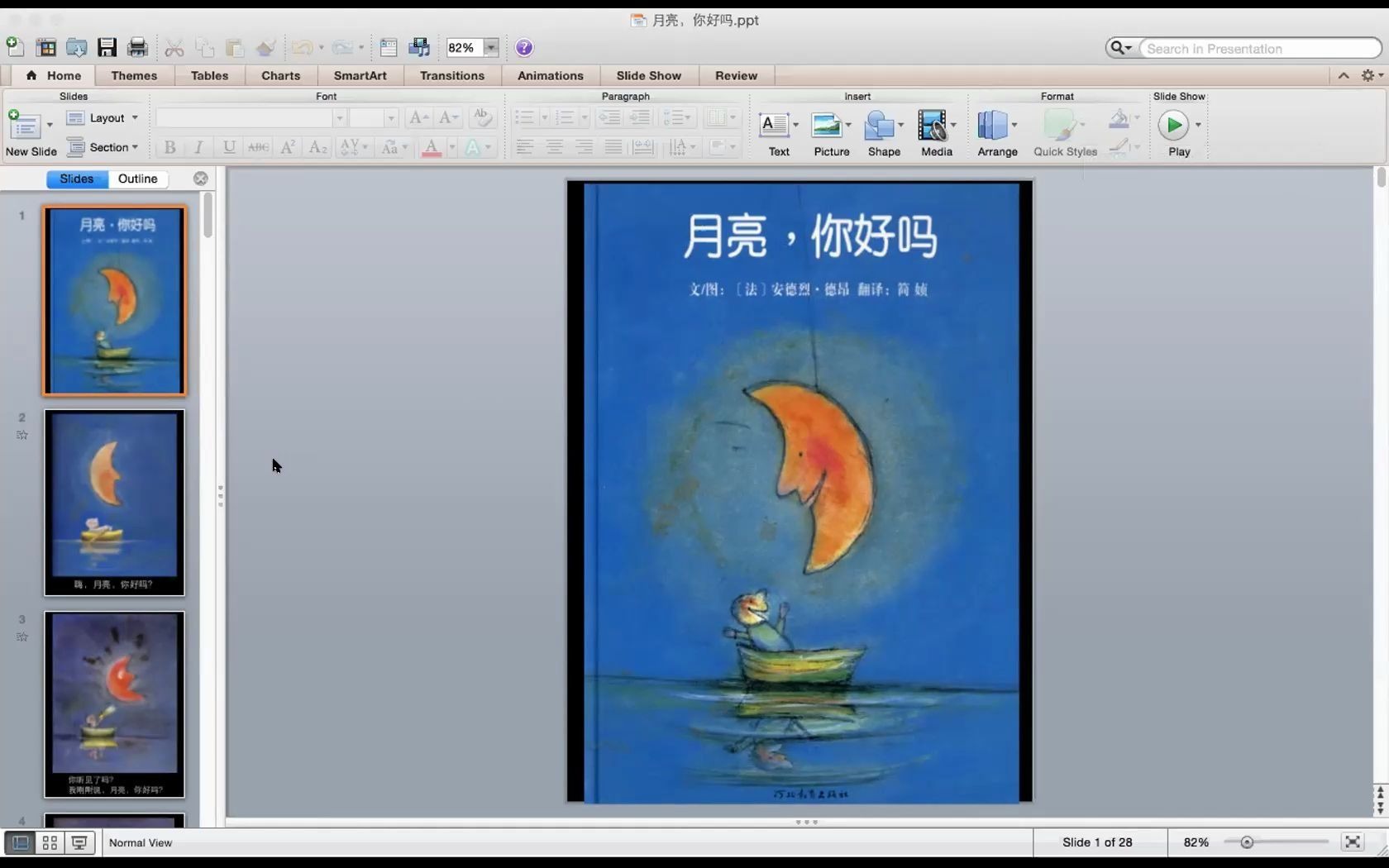Select the Slides pane tab
The image size is (1389, 868).
pyautogui.click(x=77, y=179)
